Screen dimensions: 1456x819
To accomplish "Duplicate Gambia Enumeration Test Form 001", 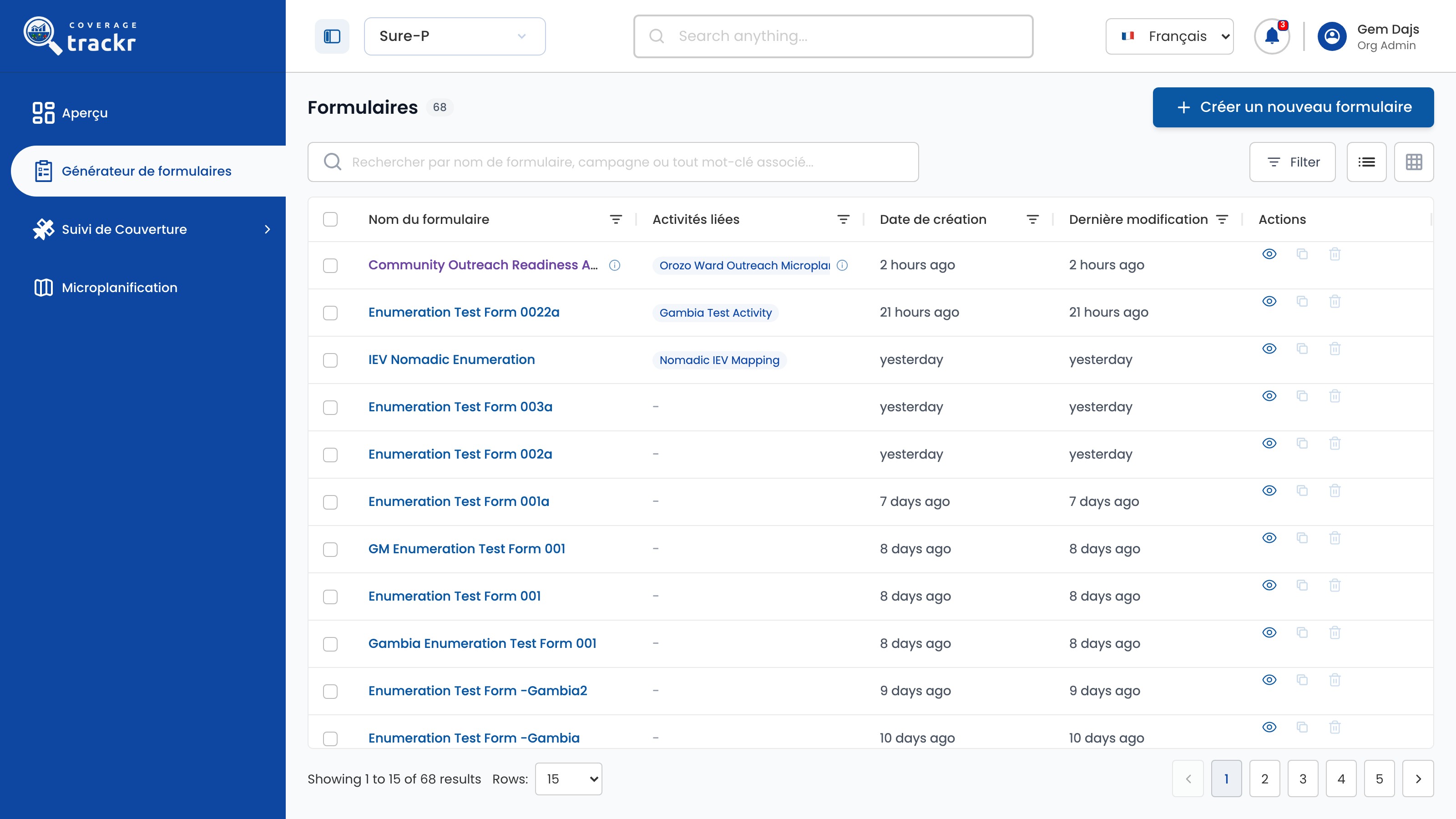I will pos(1302,632).
